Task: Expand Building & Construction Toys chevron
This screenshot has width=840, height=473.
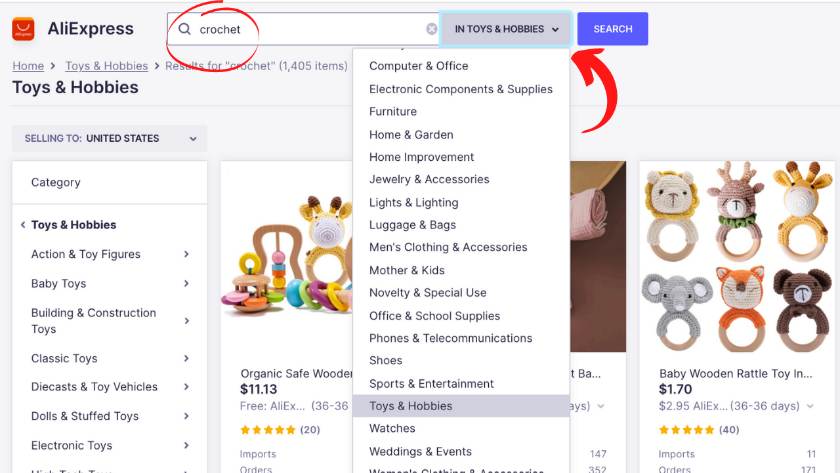Action: click(x=186, y=320)
